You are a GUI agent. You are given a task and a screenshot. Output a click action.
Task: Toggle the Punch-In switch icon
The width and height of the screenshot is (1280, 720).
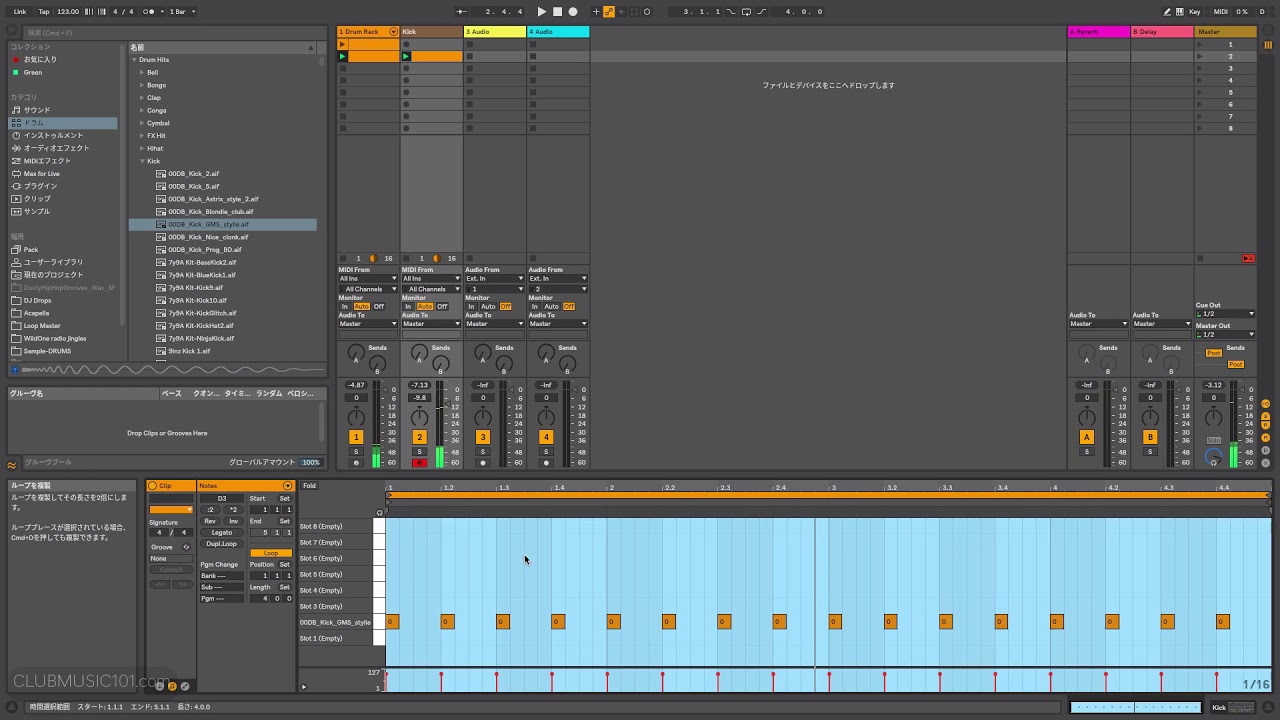click(731, 11)
